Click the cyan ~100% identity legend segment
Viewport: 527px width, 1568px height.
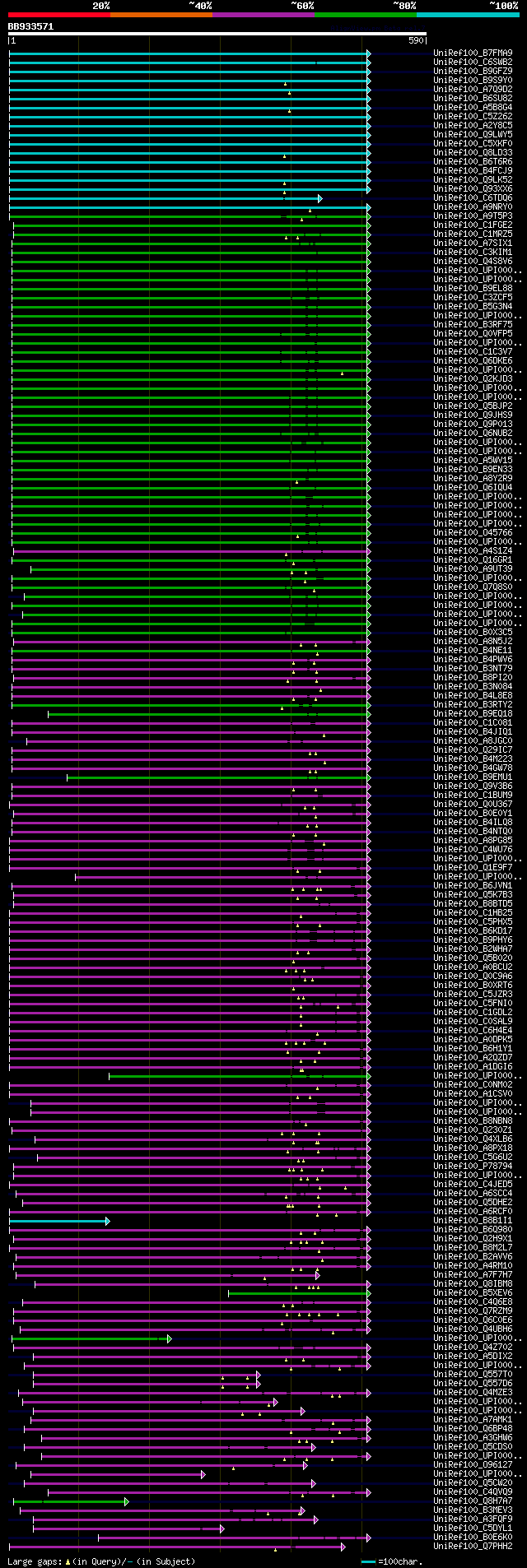(468, 15)
